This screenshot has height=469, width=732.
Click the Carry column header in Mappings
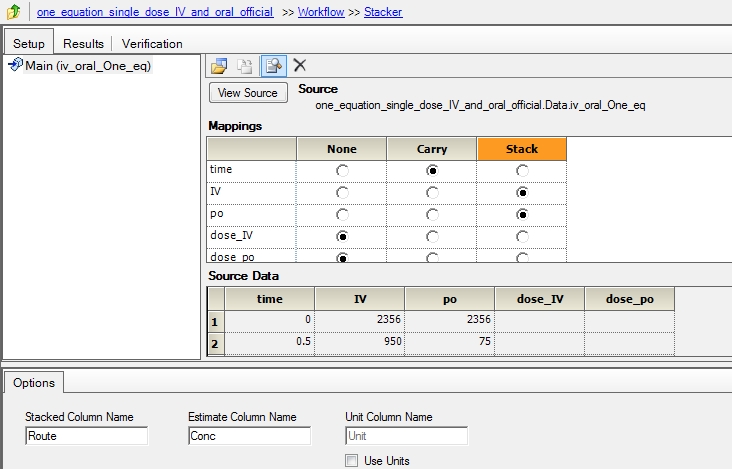432,149
